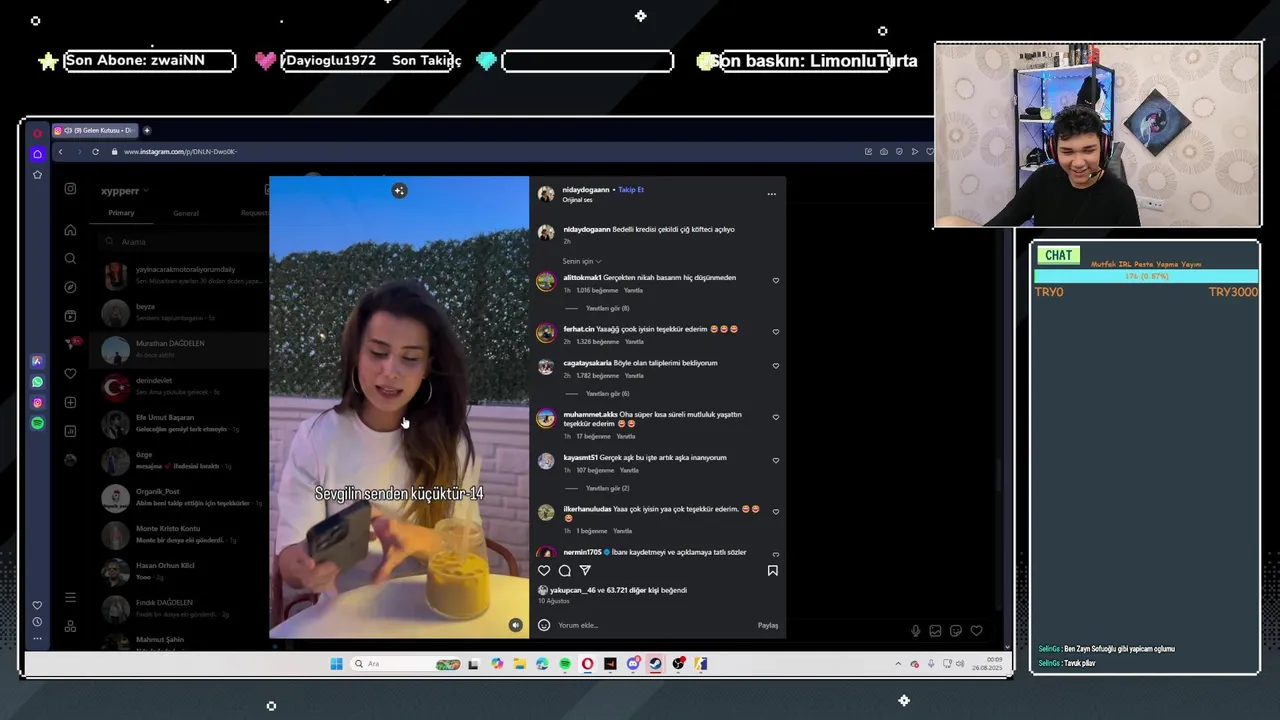Show hidden system tray icons chevron

(899, 664)
